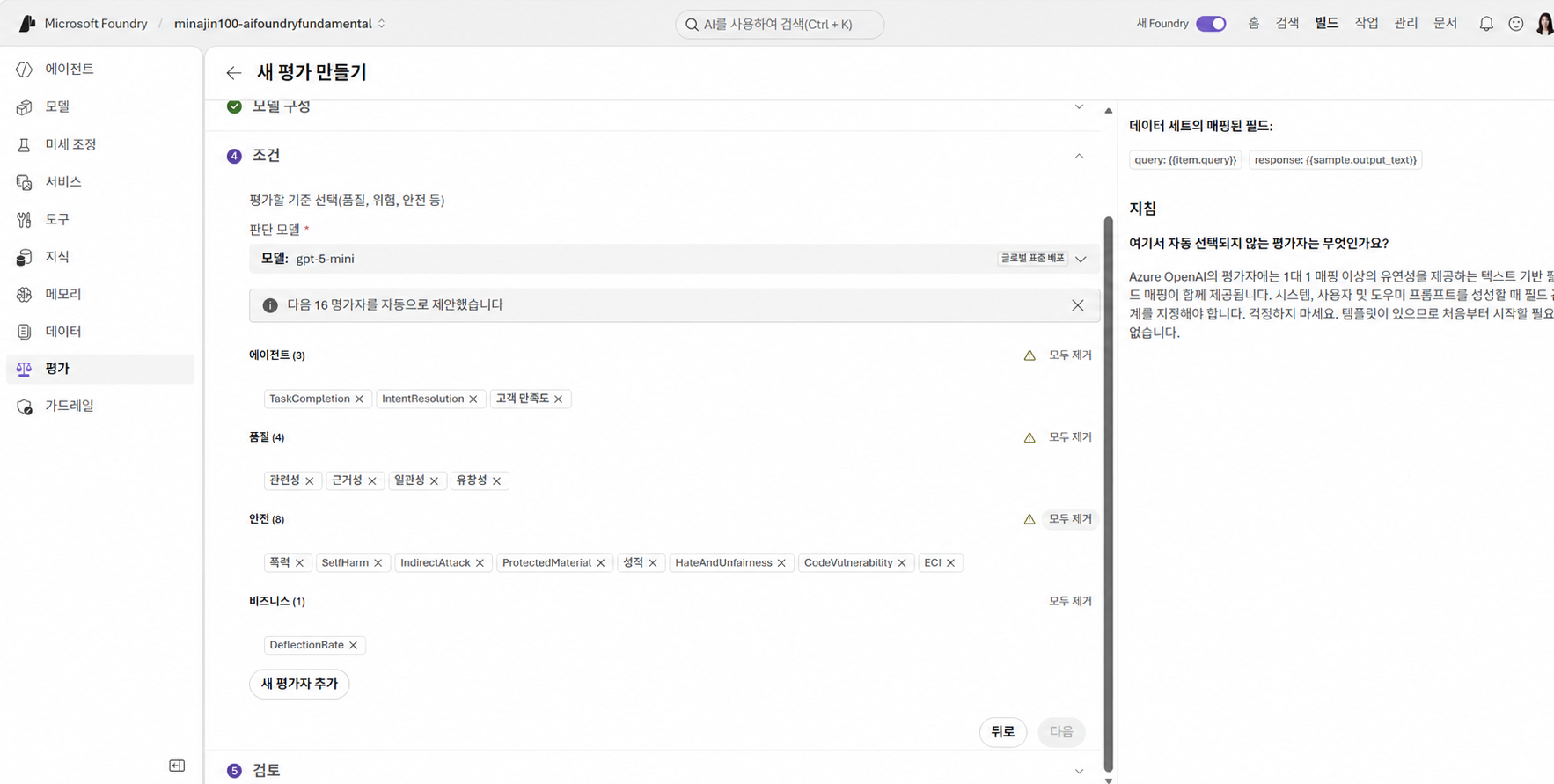Screen dimensions: 1554x784
Task: Remove the TaskCompletion evaluator tag
Action: (359, 399)
